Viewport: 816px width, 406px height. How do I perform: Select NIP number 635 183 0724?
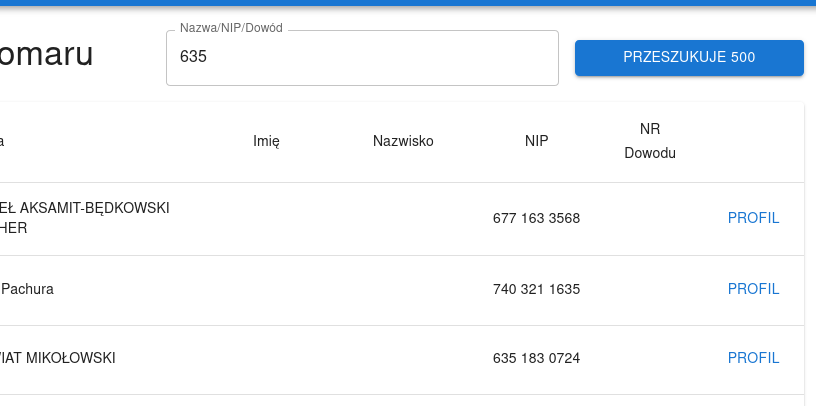click(536, 358)
